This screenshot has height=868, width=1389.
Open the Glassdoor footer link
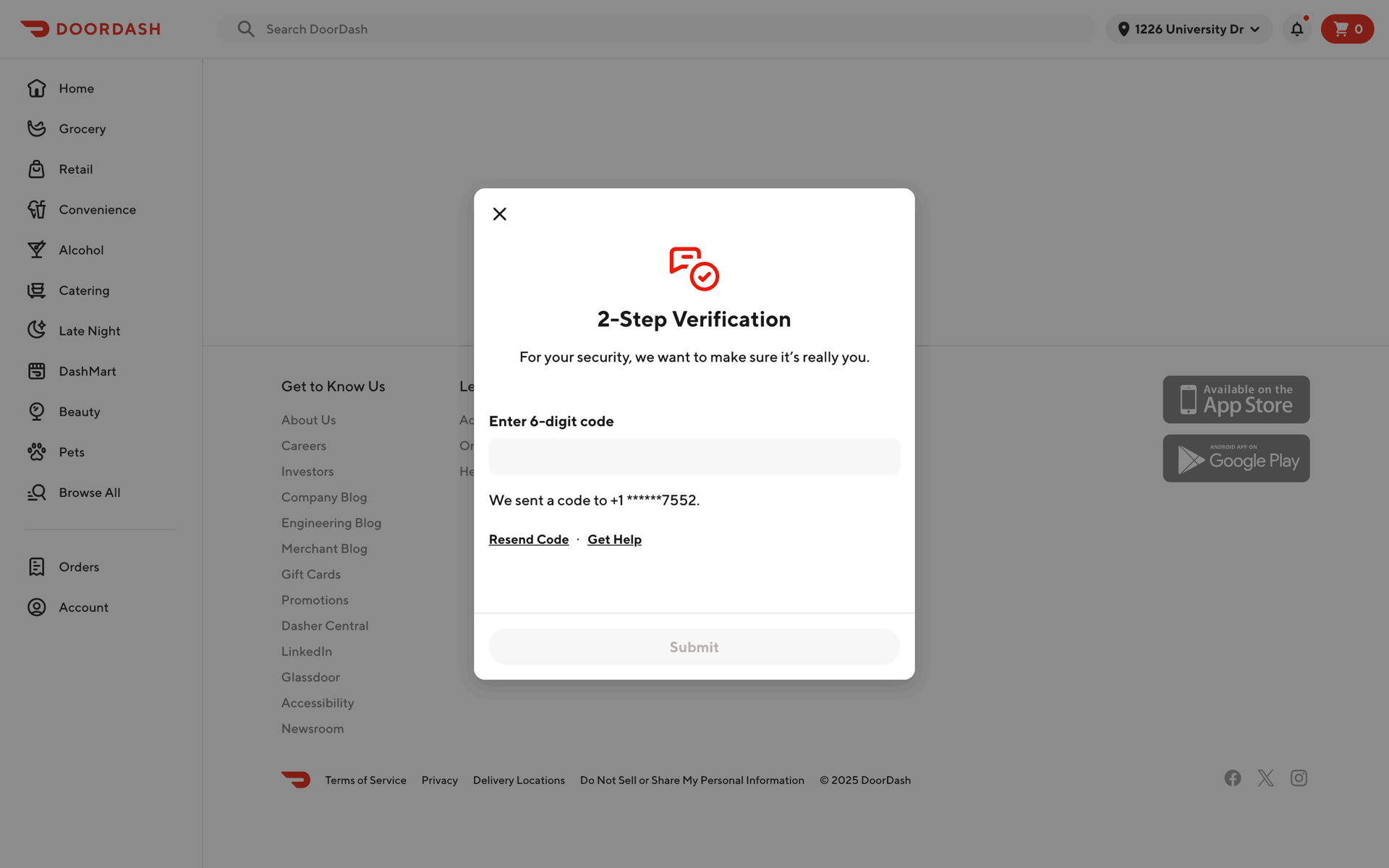(x=310, y=677)
